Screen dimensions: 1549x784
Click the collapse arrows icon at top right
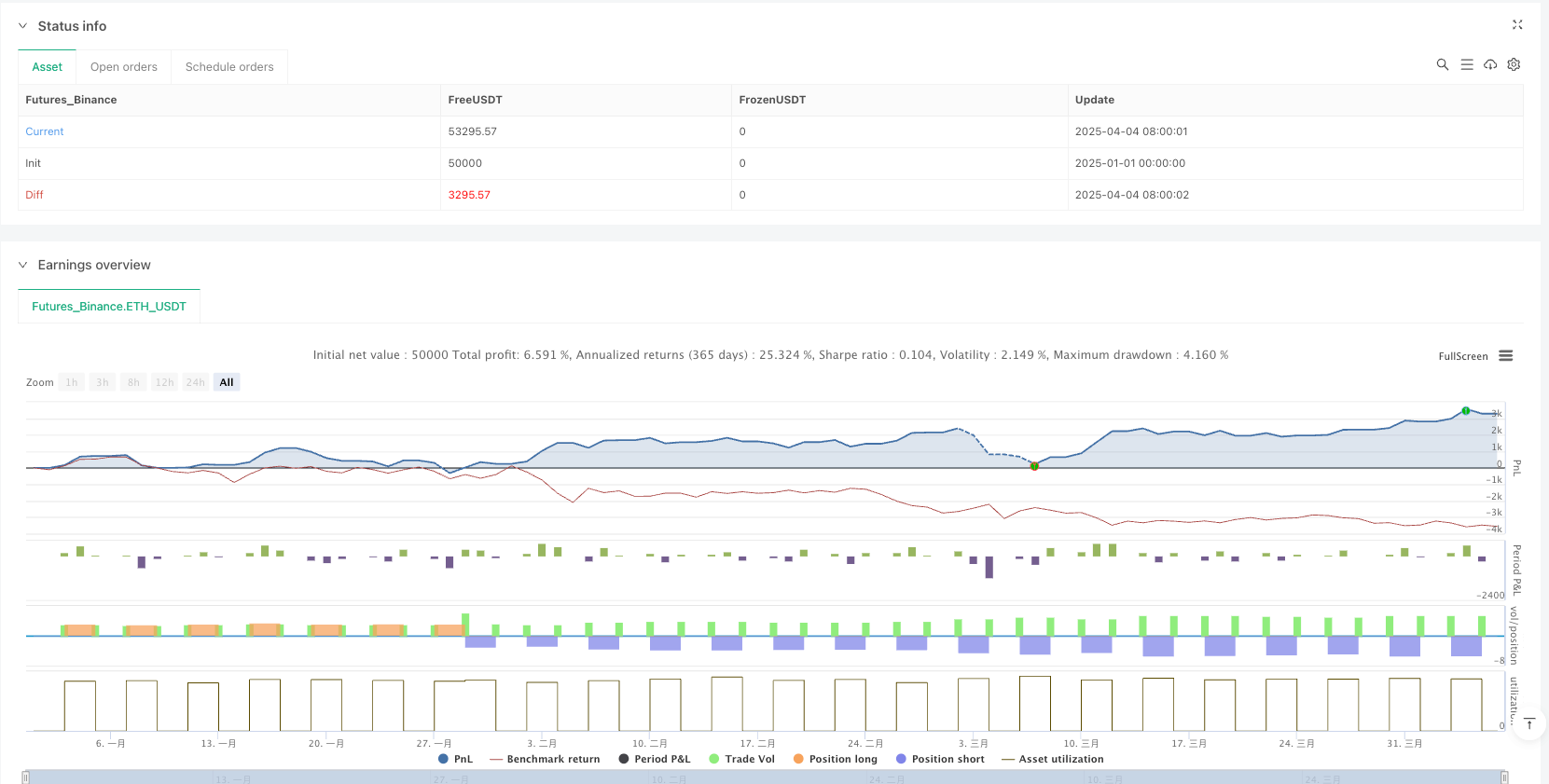coord(1516,25)
